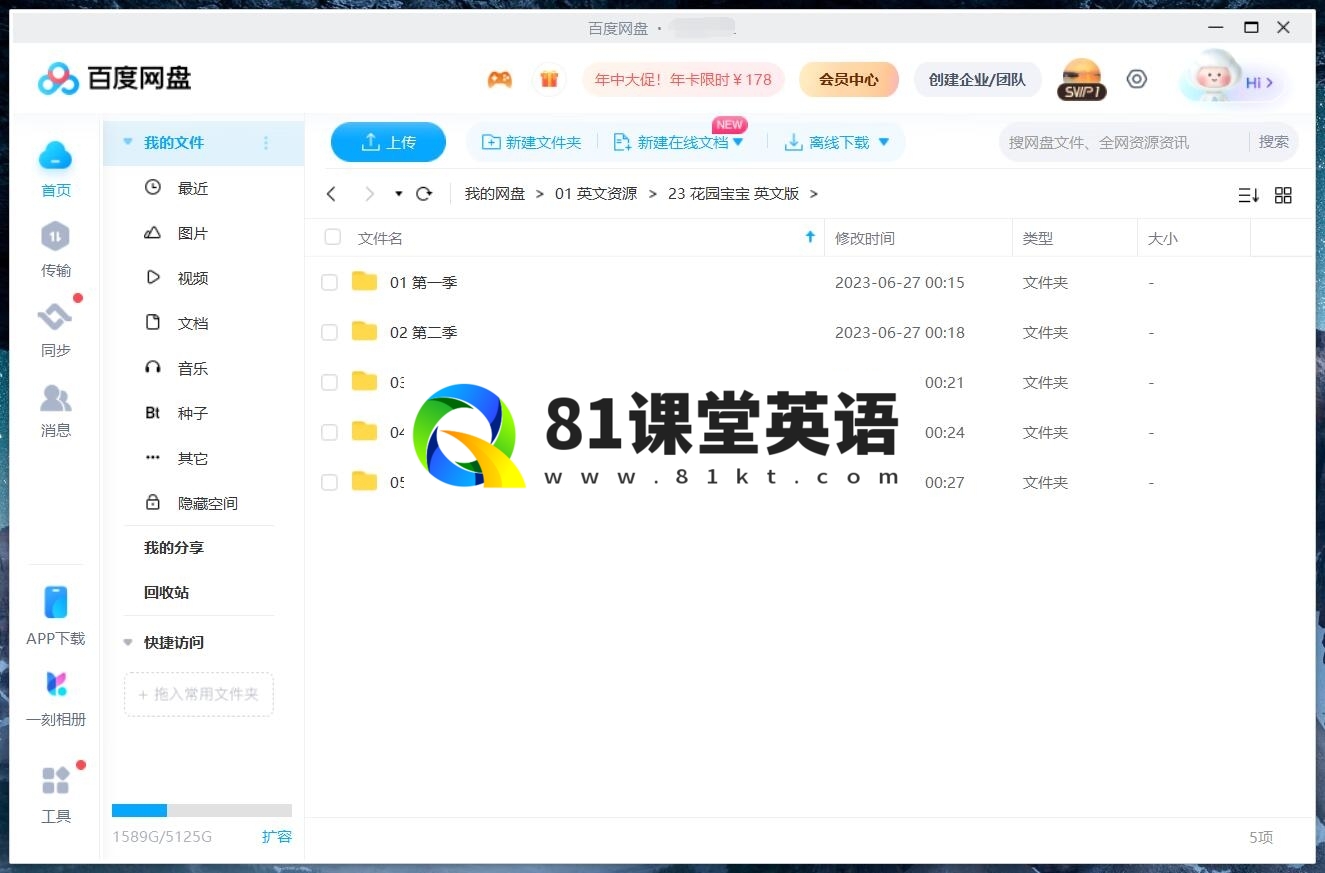Viewport: 1325px width, 873px height.
Task: Toggle the select-all checkbox in header
Action: click(x=333, y=238)
